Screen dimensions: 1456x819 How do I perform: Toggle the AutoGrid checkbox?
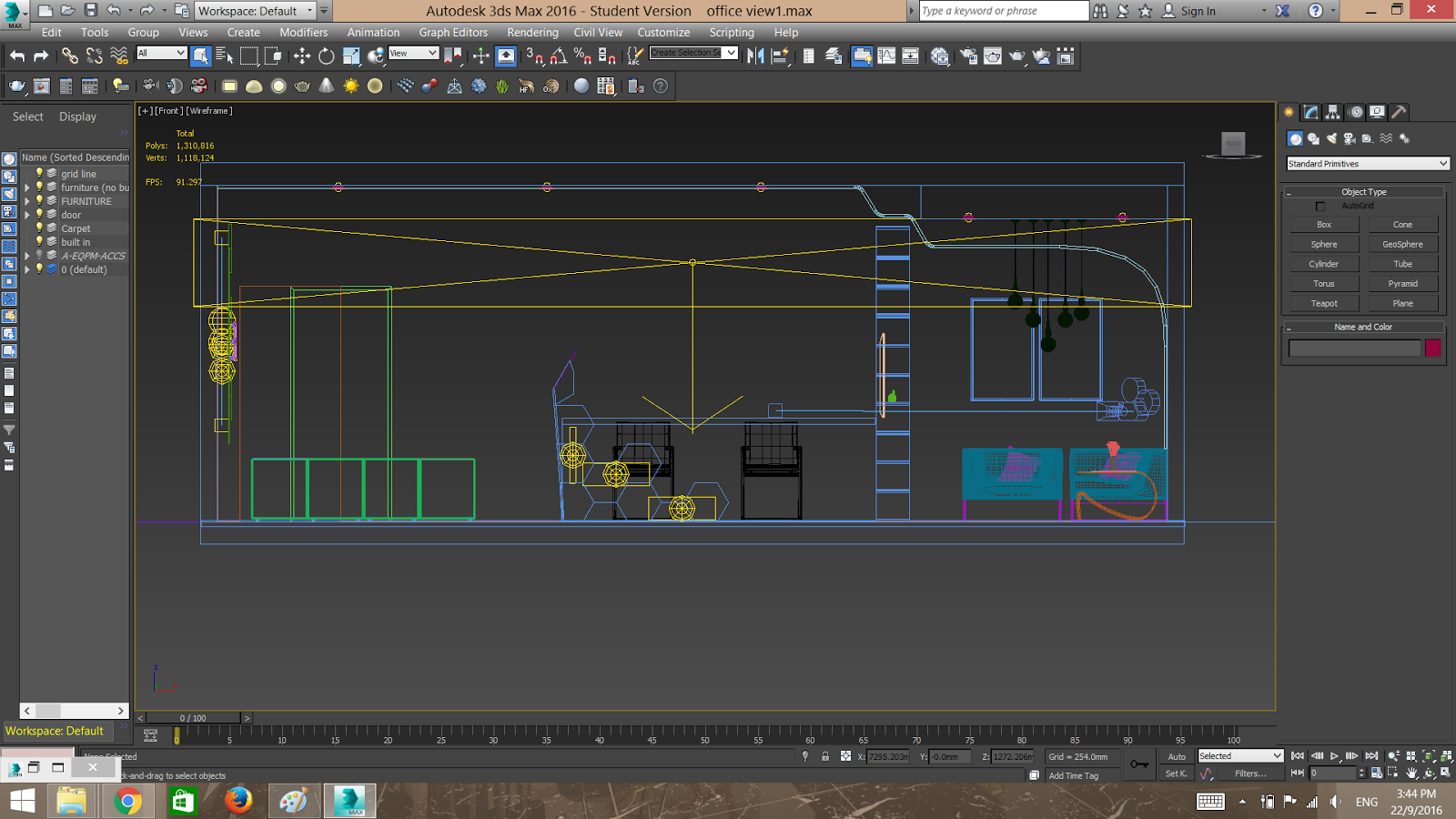(1320, 206)
